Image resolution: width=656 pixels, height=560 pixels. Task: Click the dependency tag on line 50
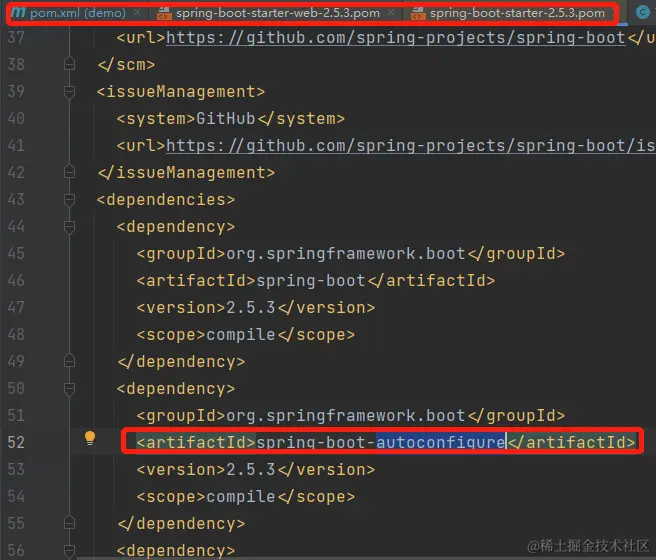point(176,389)
